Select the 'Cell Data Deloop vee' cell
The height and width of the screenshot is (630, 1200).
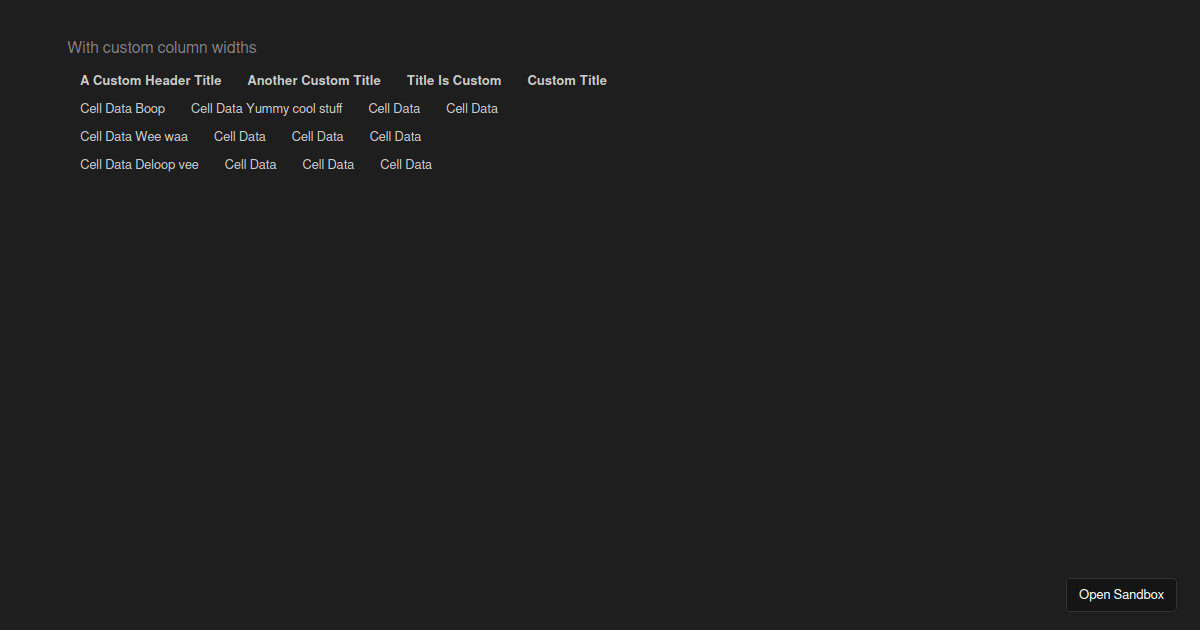[139, 164]
